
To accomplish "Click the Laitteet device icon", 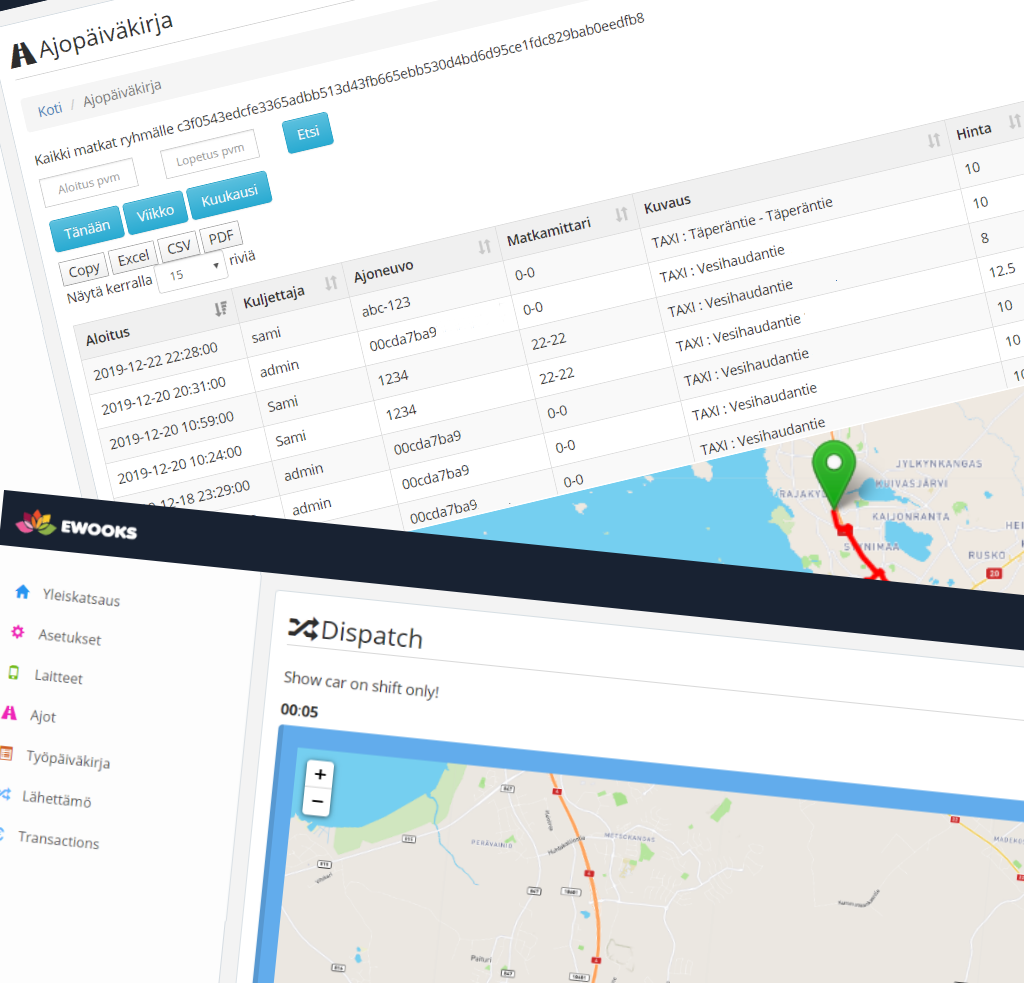I will coord(13,673).
